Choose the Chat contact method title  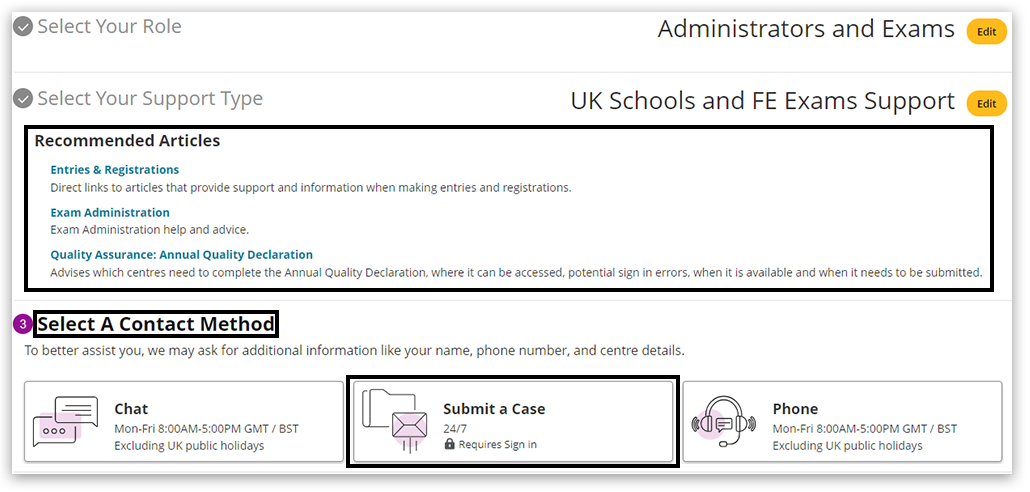click(131, 409)
